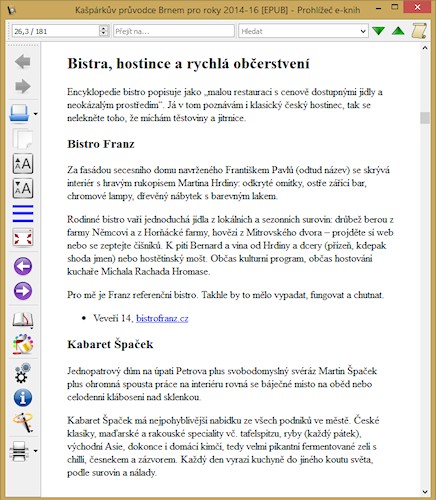Go to previous page with purple left arrow

click(x=23, y=266)
